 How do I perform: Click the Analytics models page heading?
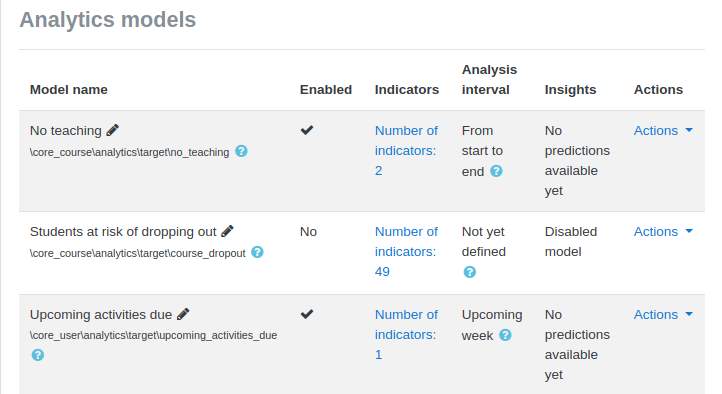[x=108, y=20]
